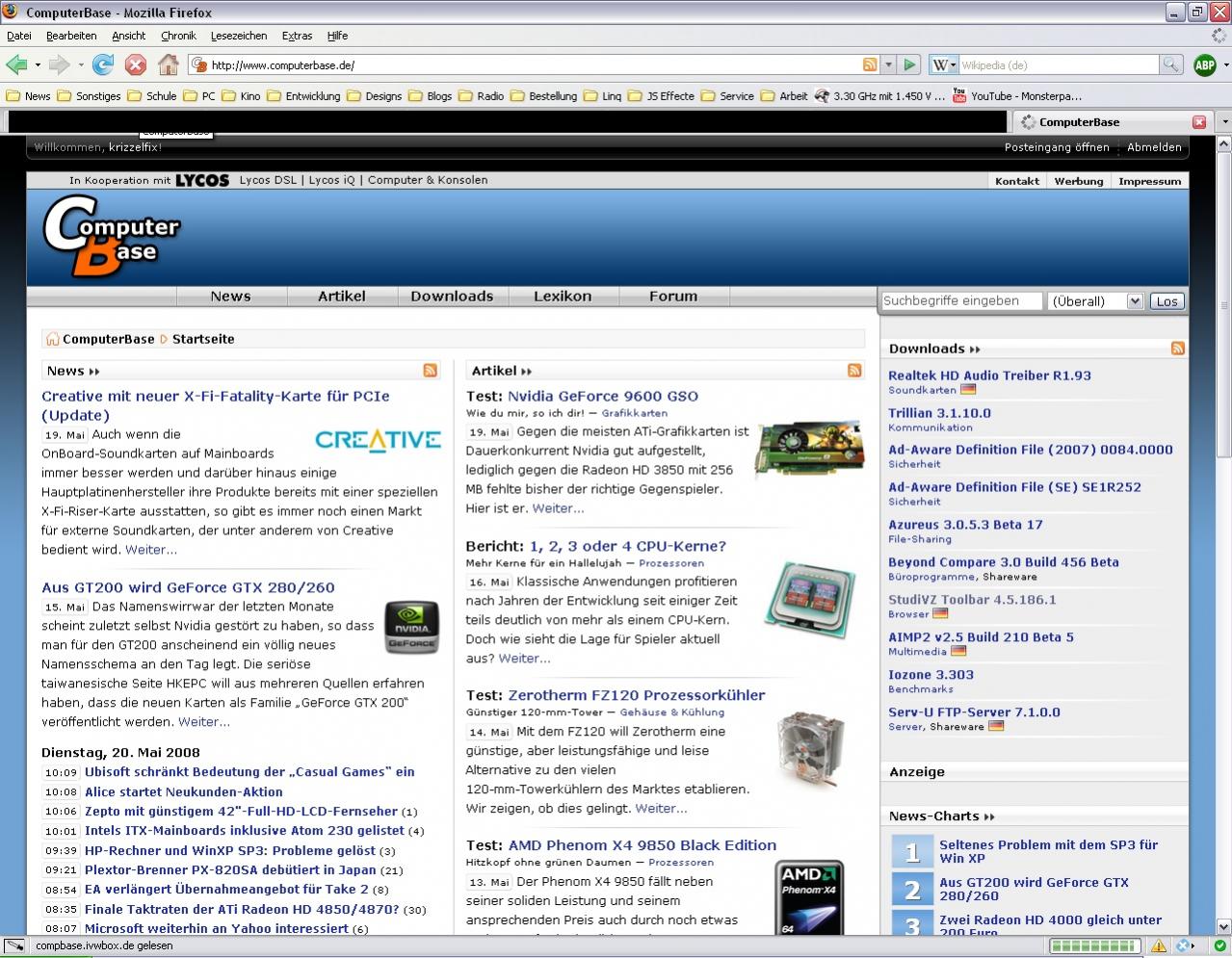This screenshot has height=958, width=1232.
Task: Click the YouTube - Monsterpa... bookmark
Action: pos(1017,96)
